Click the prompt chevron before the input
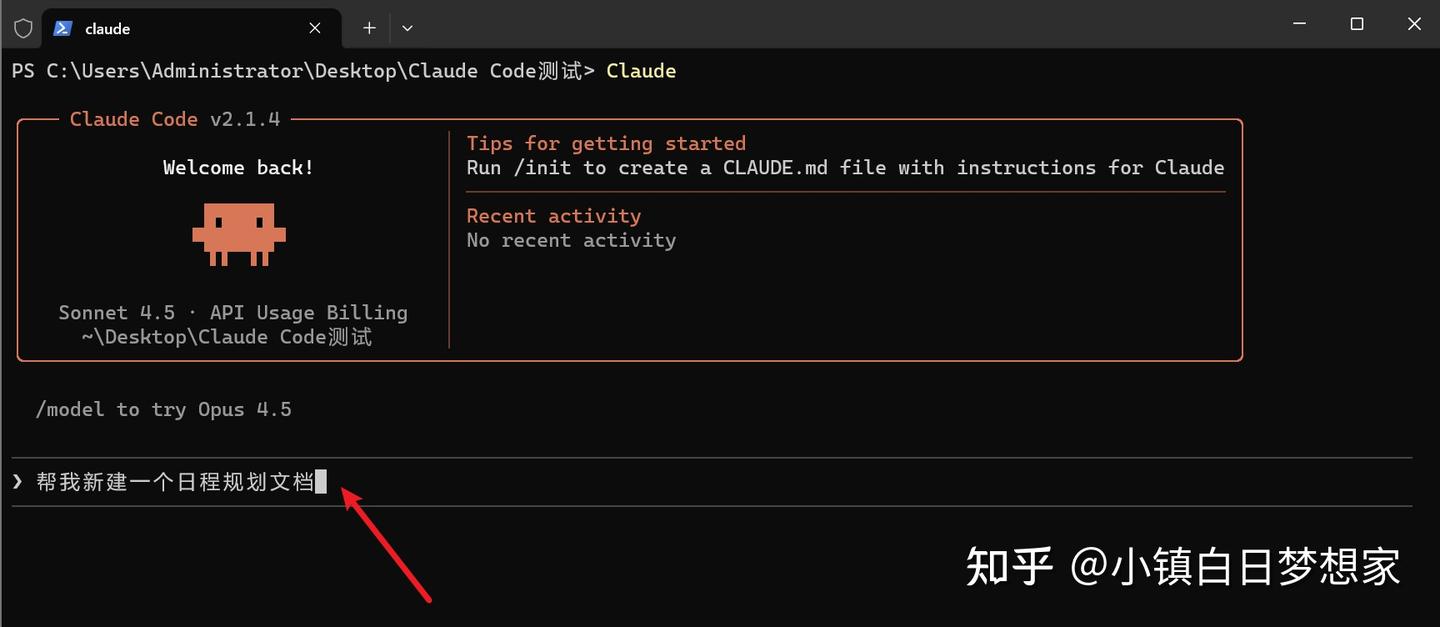 [x=18, y=482]
